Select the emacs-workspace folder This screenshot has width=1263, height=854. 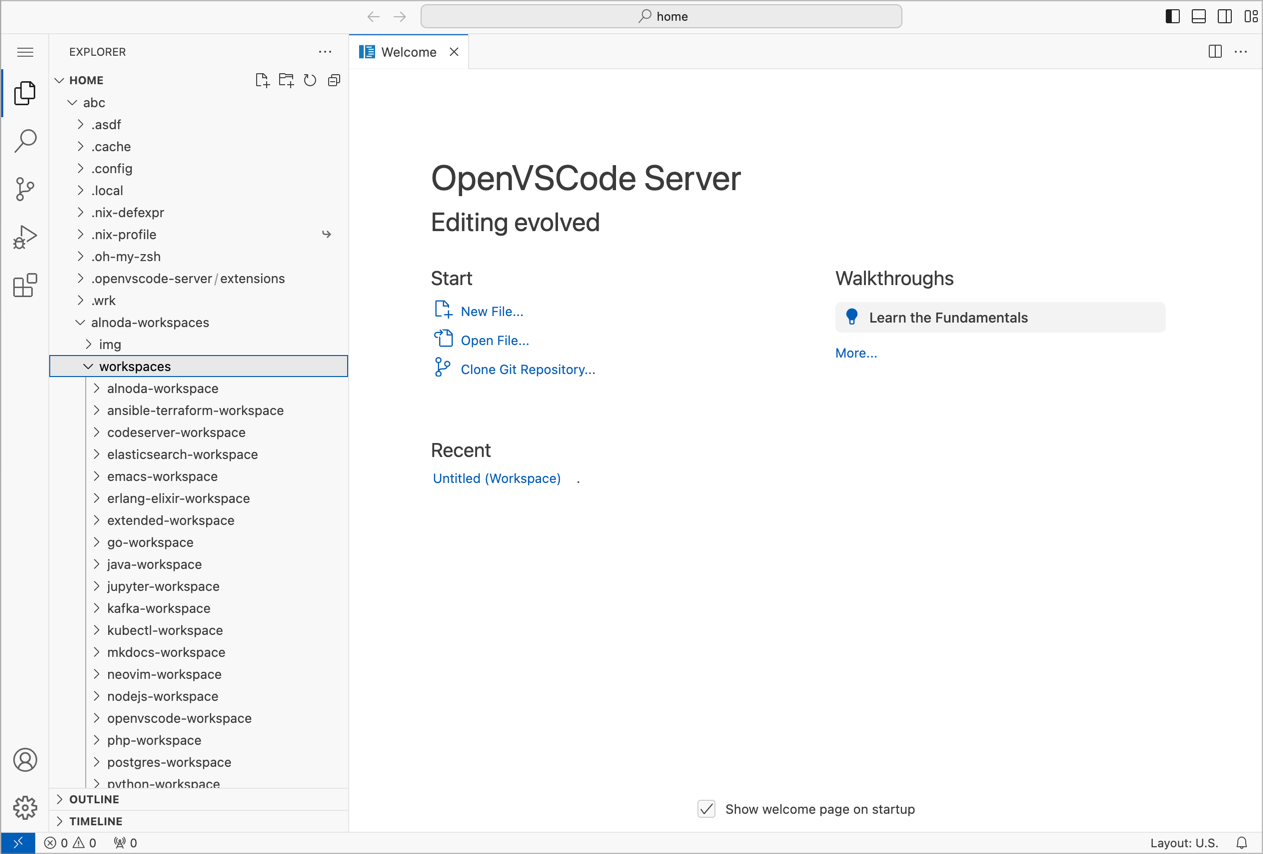click(x=199, y=477)
